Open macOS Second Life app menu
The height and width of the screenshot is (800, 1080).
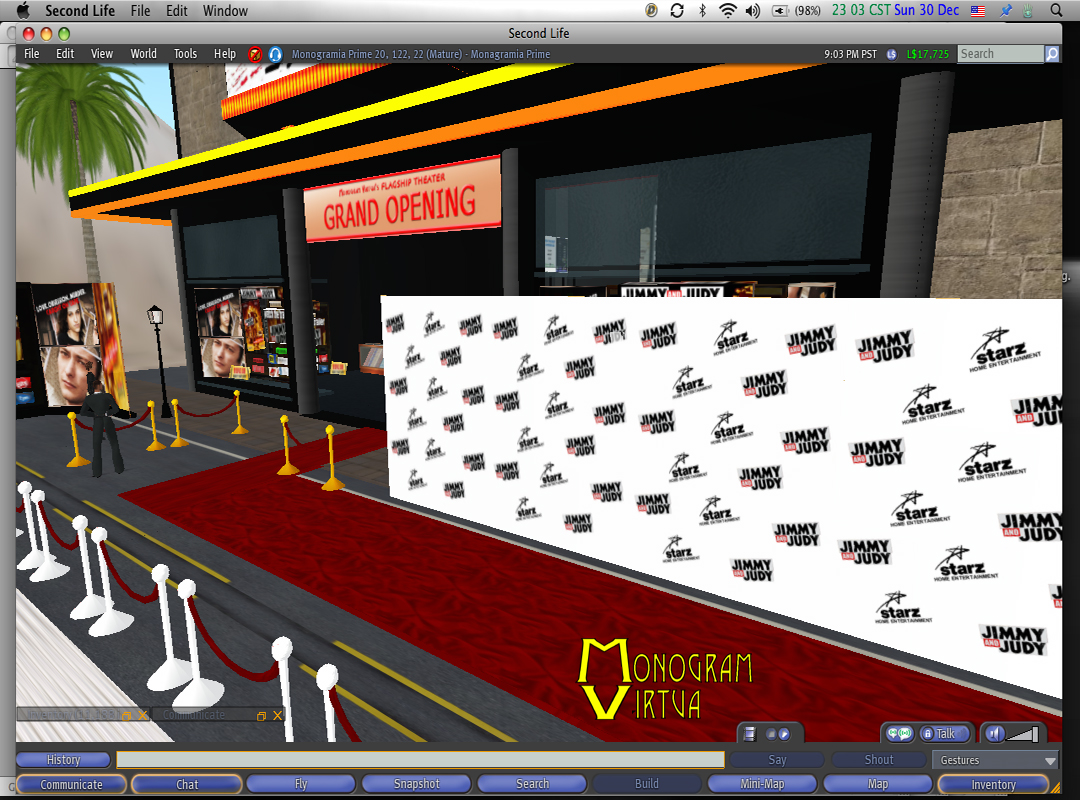[x=80, y=10]
